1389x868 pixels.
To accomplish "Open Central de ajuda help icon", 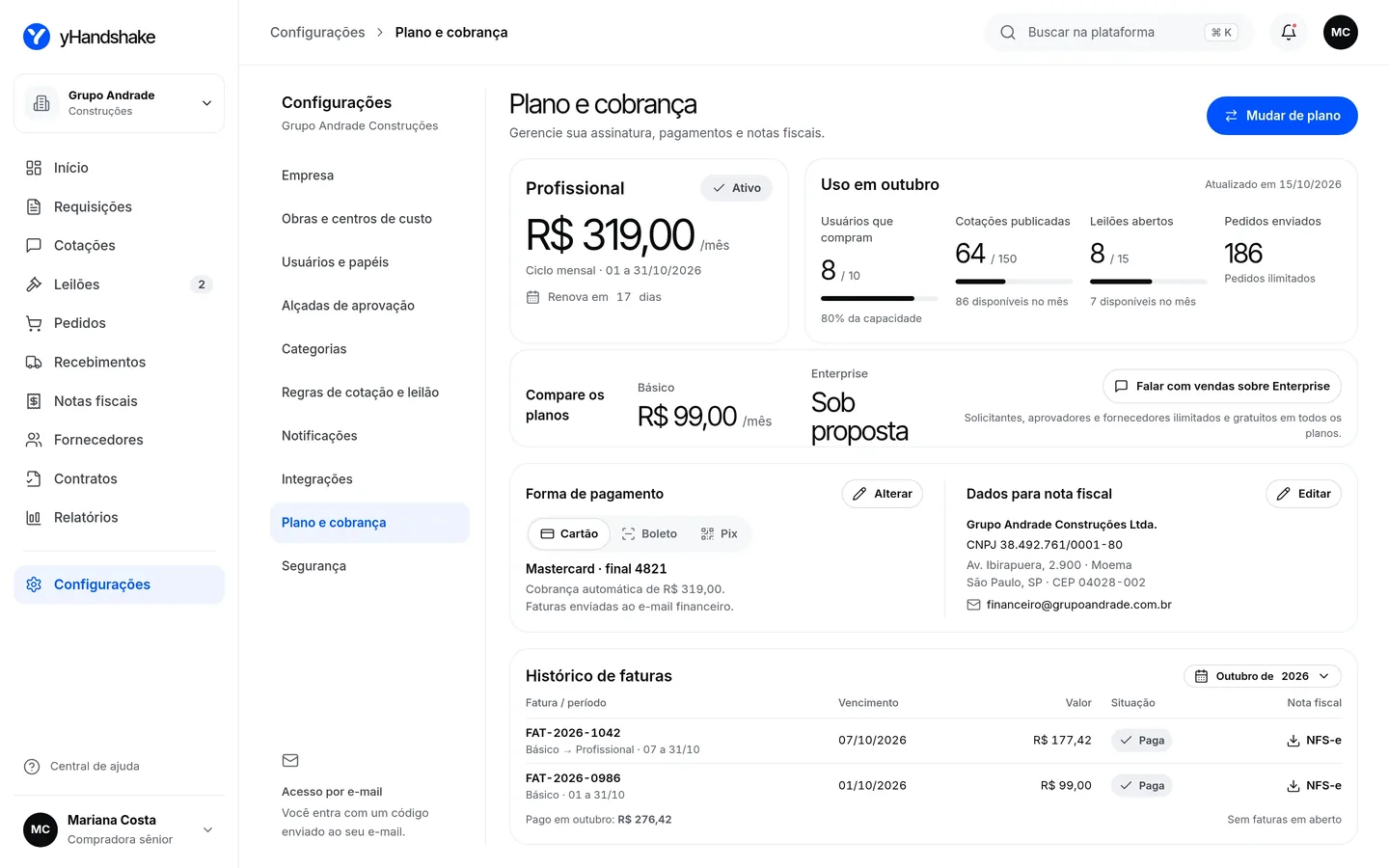I will point(32,767).
